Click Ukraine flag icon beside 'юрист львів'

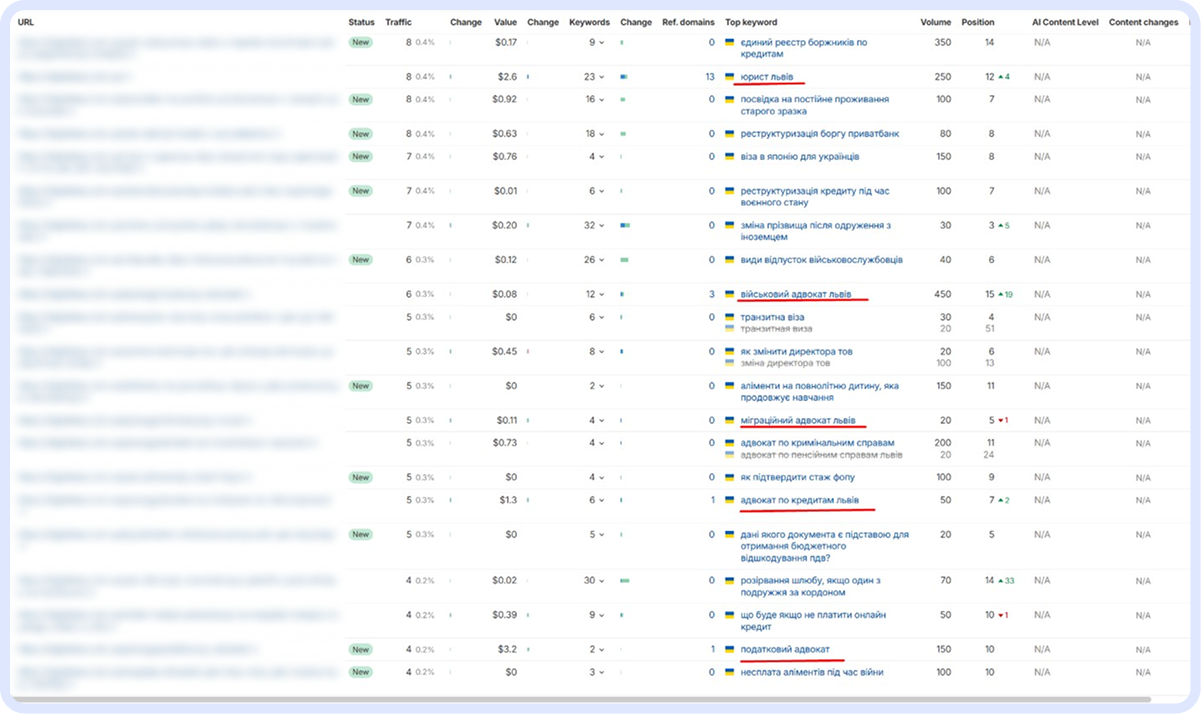point(730,77)
